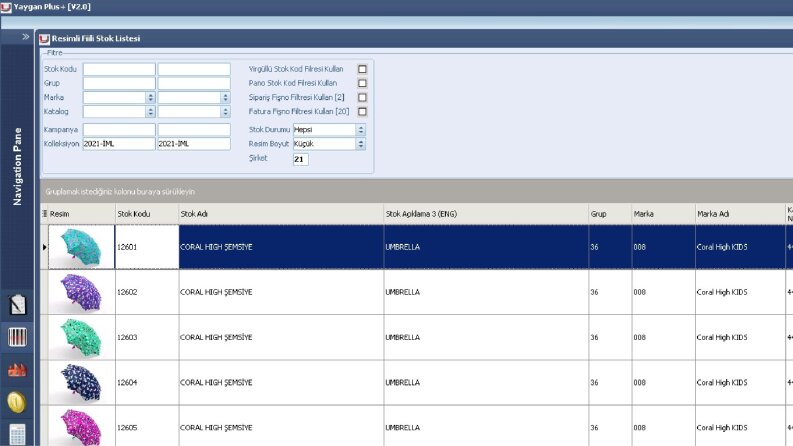The width and height of the screenshot is (793, 446).
Task: Click the Şirket field showing 21
Action: pos(300,159)
